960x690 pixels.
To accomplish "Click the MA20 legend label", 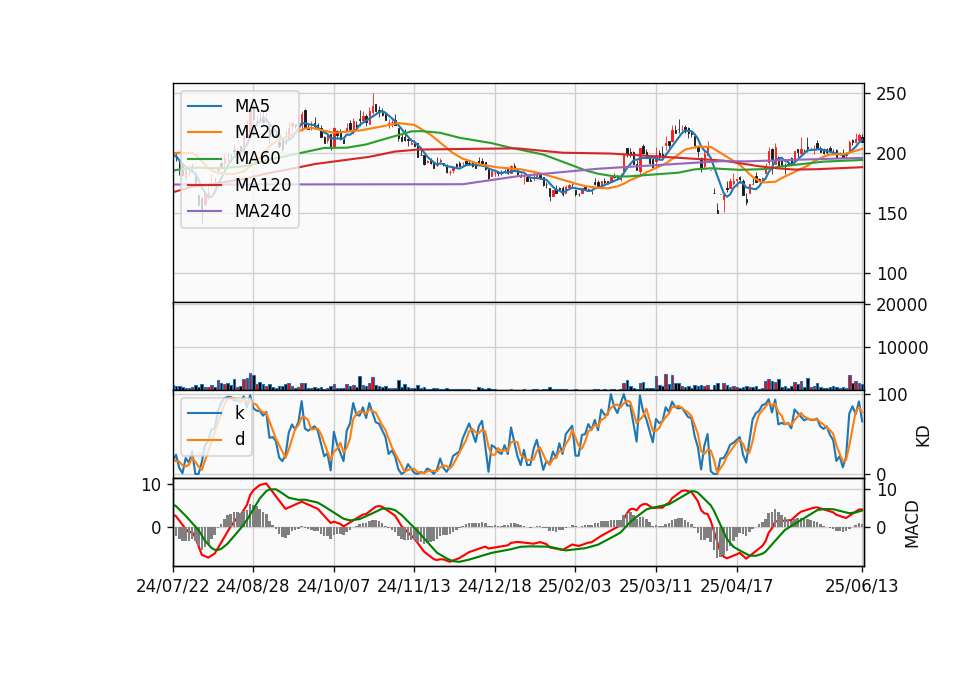I will point(257,132).
